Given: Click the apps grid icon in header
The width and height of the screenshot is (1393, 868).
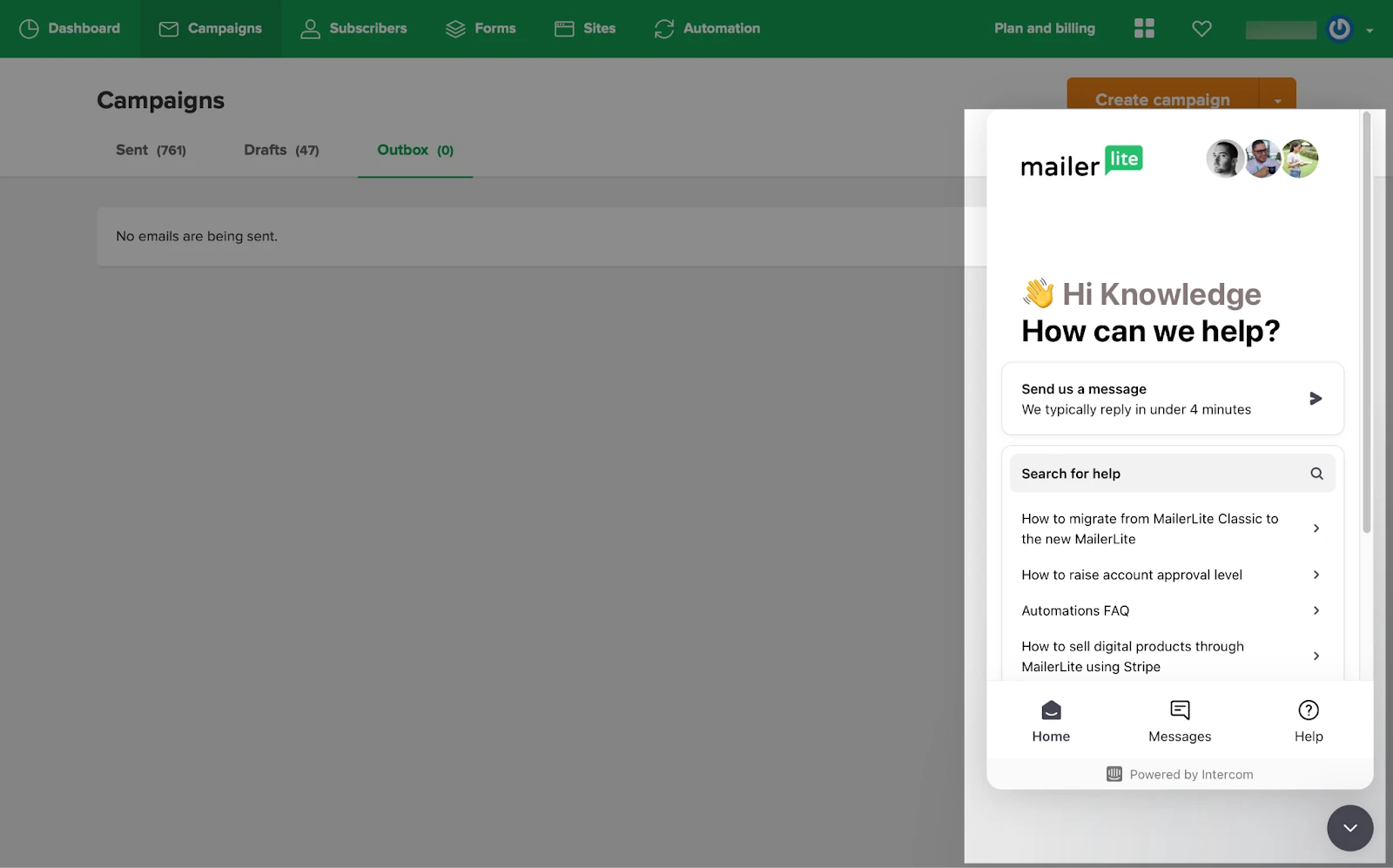Looking at the screenshot, I should 1144,29.
